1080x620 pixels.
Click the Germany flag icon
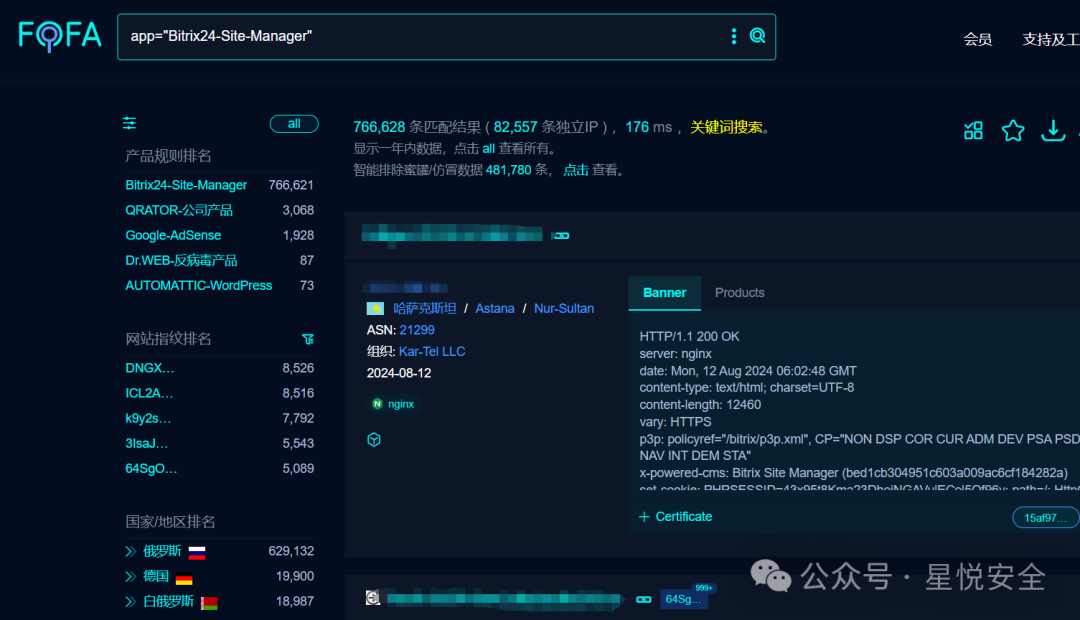(184, 577)
